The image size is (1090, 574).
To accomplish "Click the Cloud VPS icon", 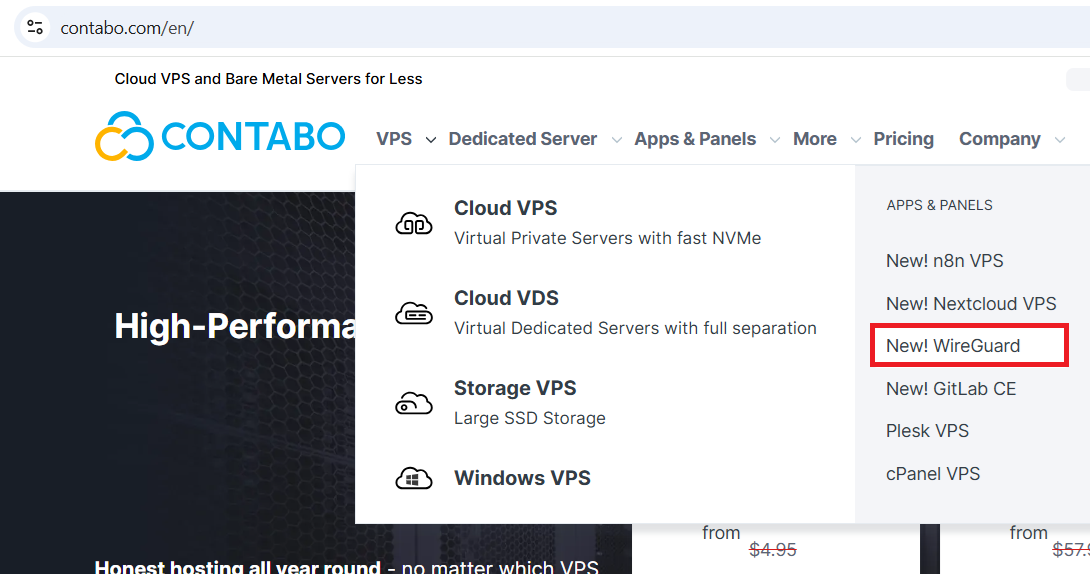I will pos(414,223).
